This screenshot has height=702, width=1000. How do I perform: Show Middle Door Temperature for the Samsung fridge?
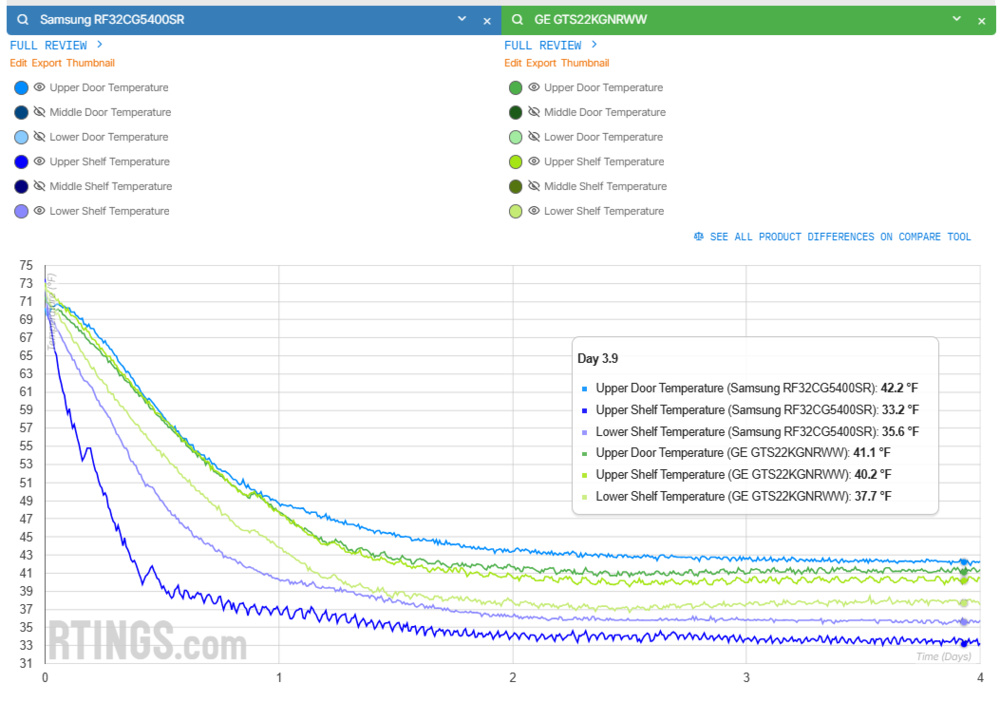[39, 112]
